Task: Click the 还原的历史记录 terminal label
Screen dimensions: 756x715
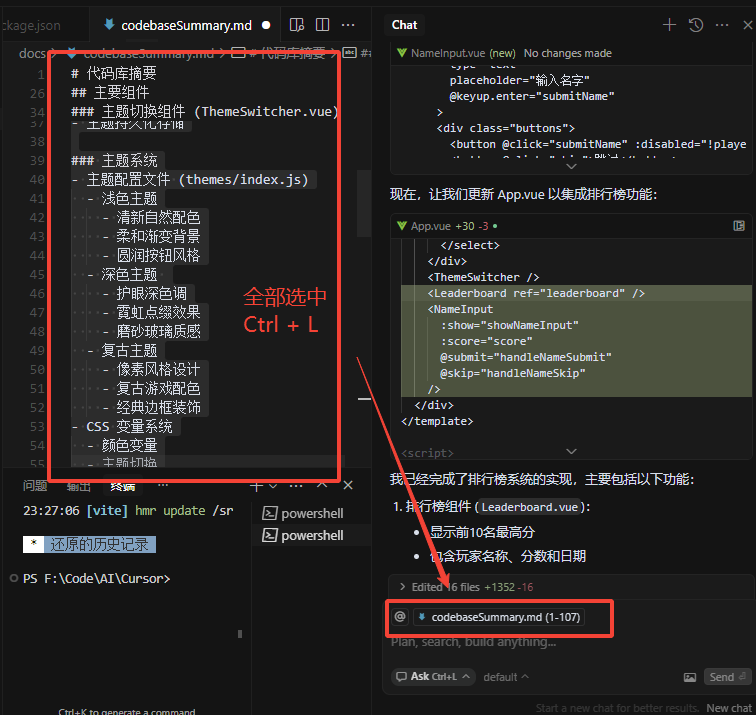Action: pyautogui.click(x=99, y=544)
